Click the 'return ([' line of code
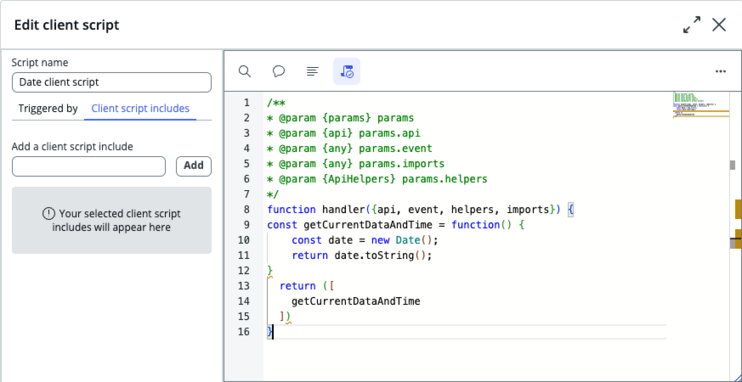 pos(307,286)
